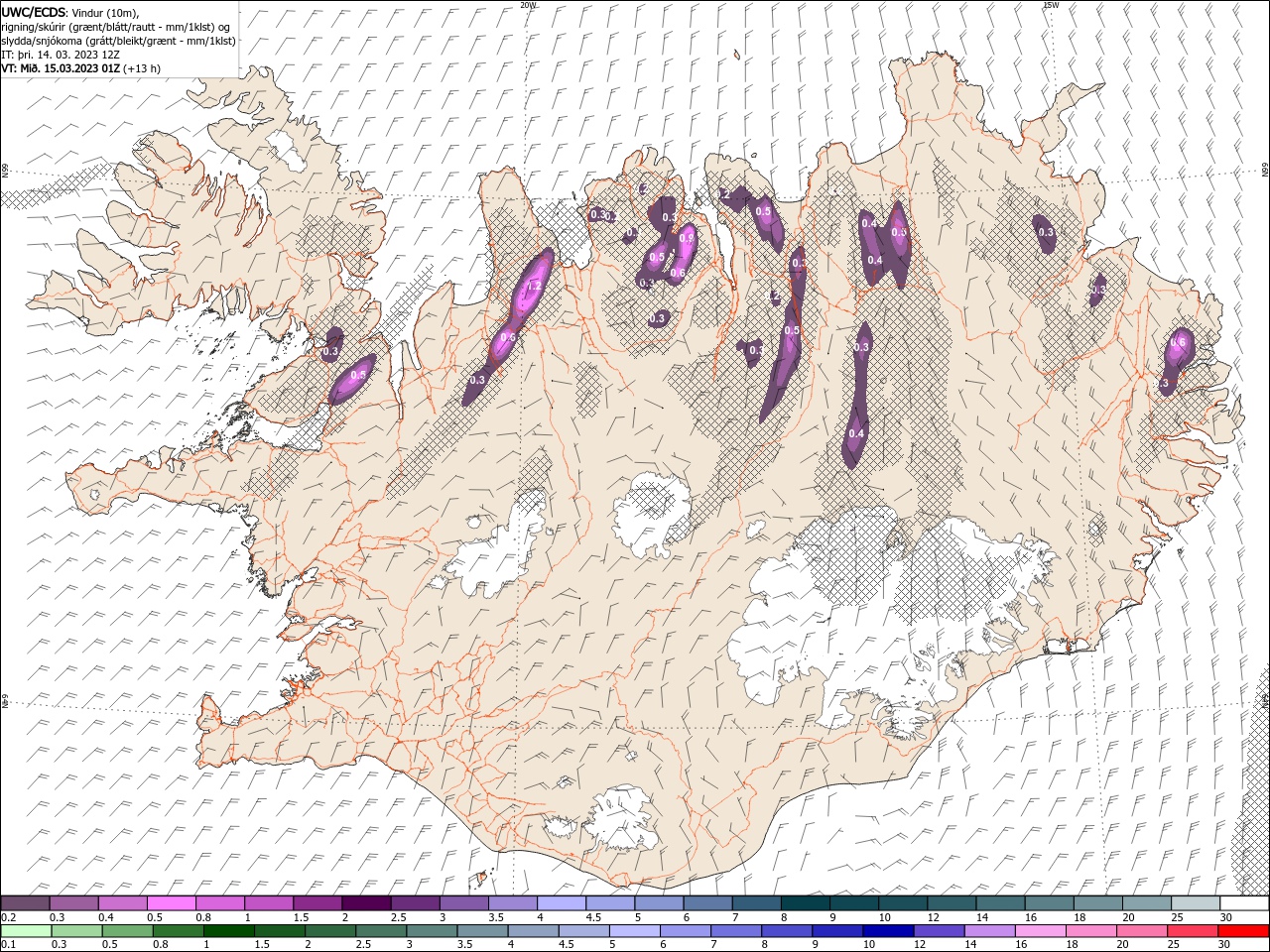Select the pale green 0.1 swatch in bottom legend row
1270x952 pixels.
point(26,932)
